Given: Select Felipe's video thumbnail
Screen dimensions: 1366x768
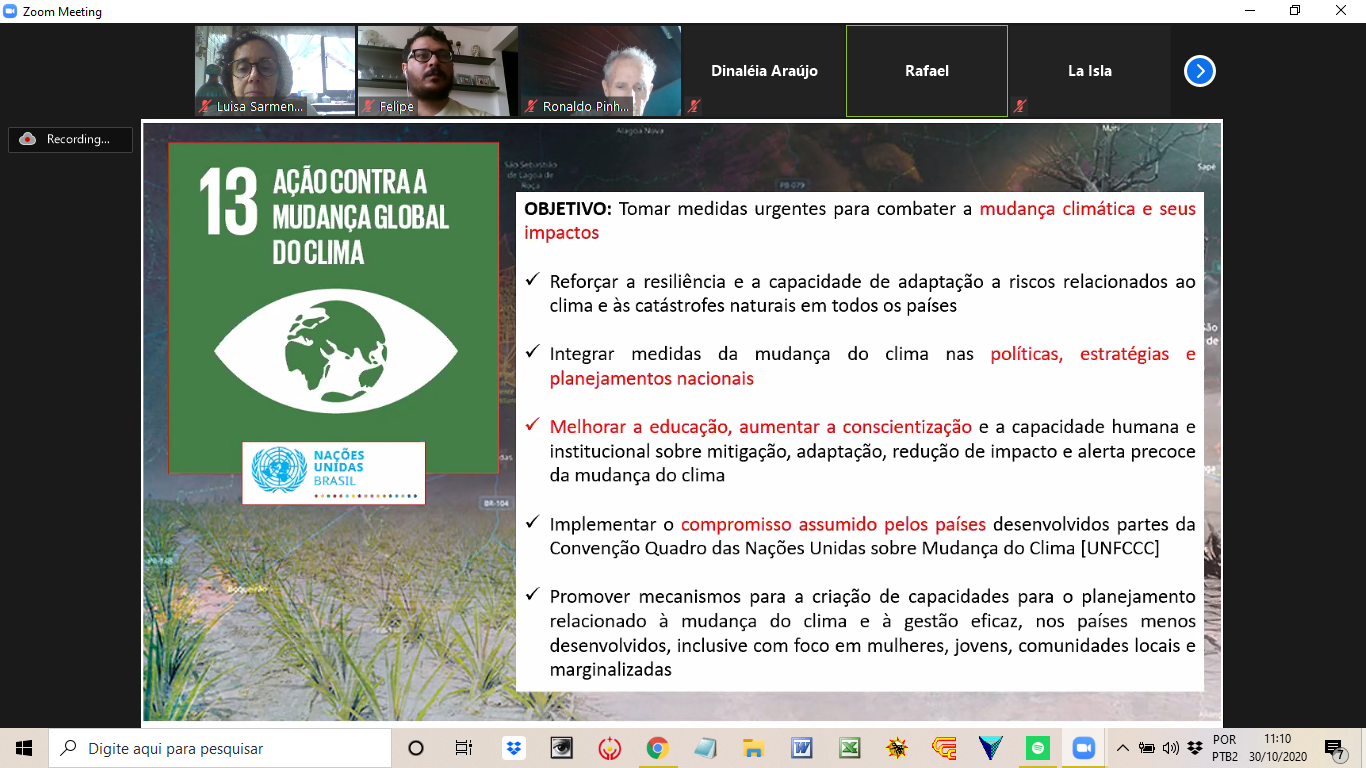Looking at the screenshot, I should 437,70.
